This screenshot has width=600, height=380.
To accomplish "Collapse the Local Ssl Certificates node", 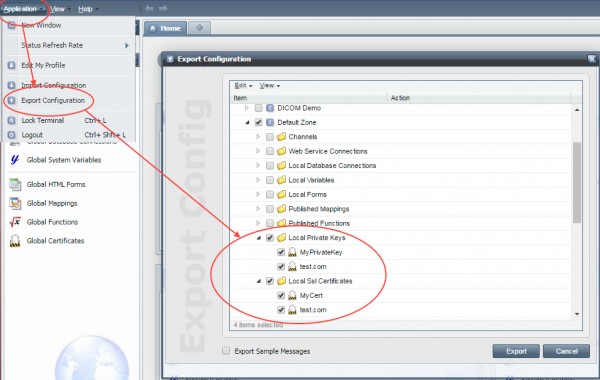I will (x=259, y=281).
